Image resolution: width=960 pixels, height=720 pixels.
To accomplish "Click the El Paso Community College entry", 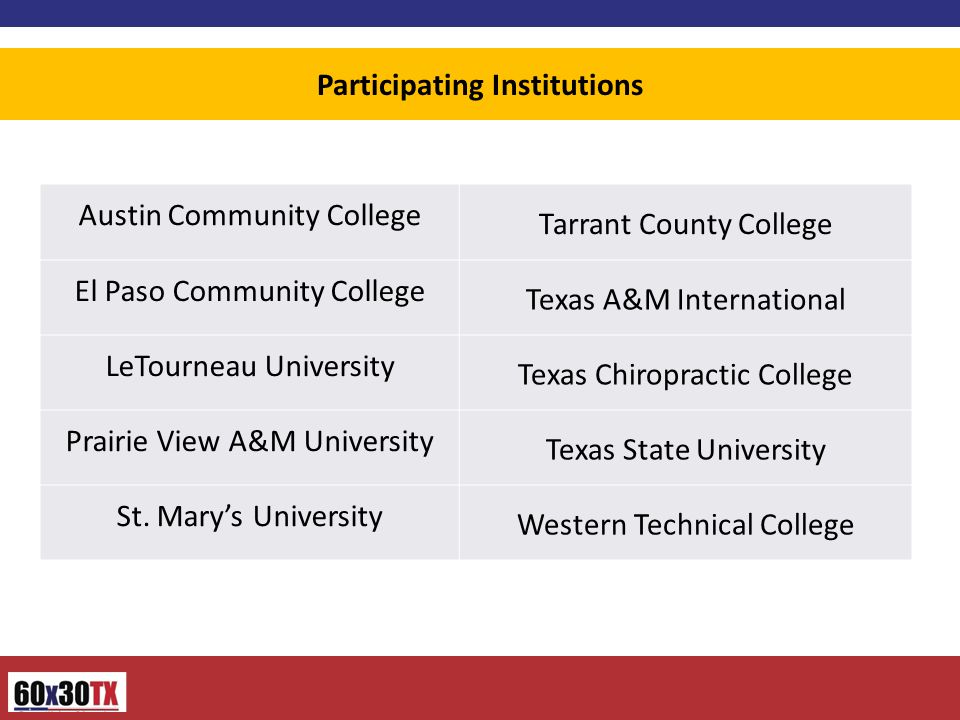I will click(x=250, y=298).
